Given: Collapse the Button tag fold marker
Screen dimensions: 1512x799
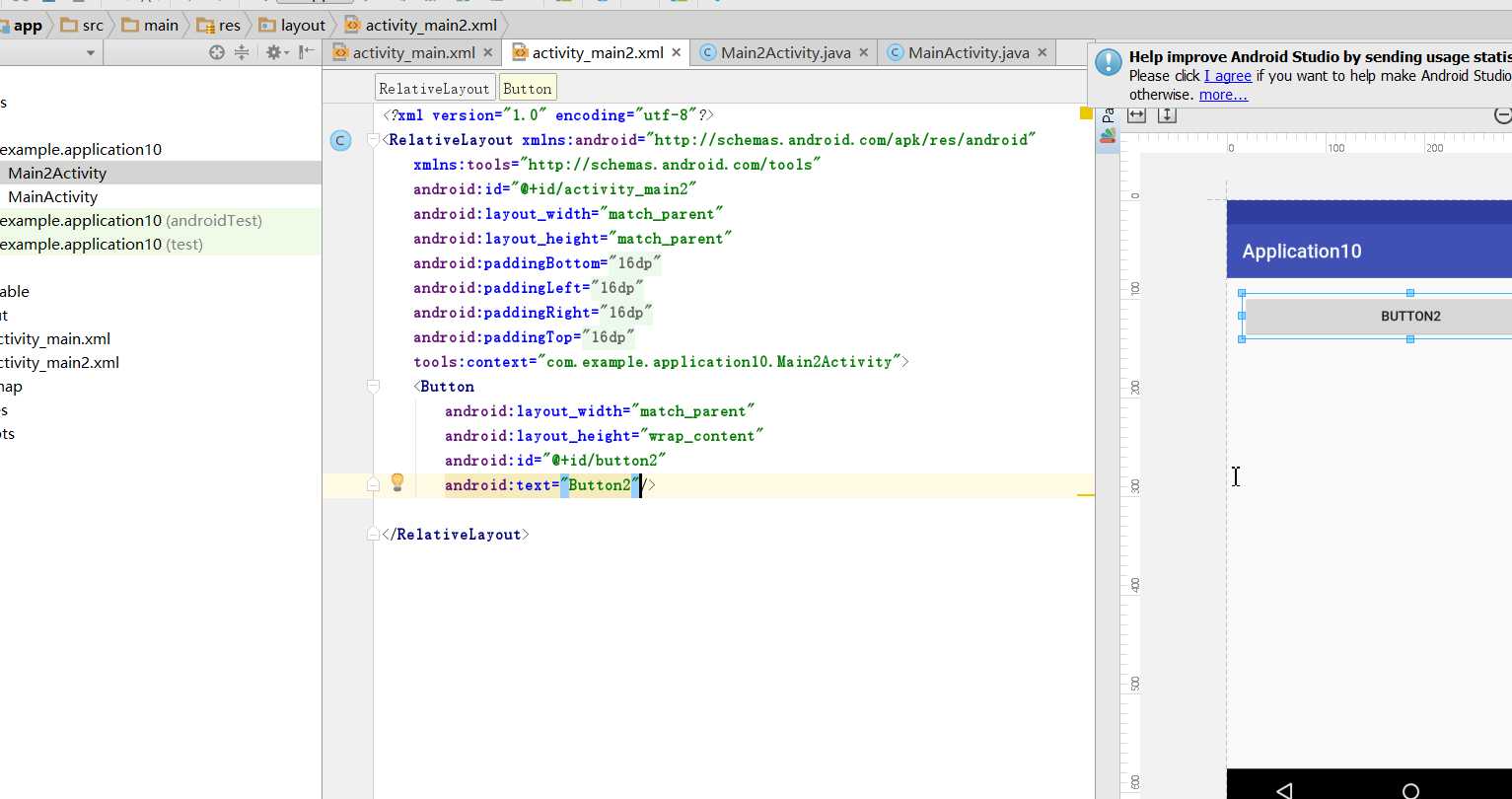Looking at the screenshot, I should pos(373,387).
